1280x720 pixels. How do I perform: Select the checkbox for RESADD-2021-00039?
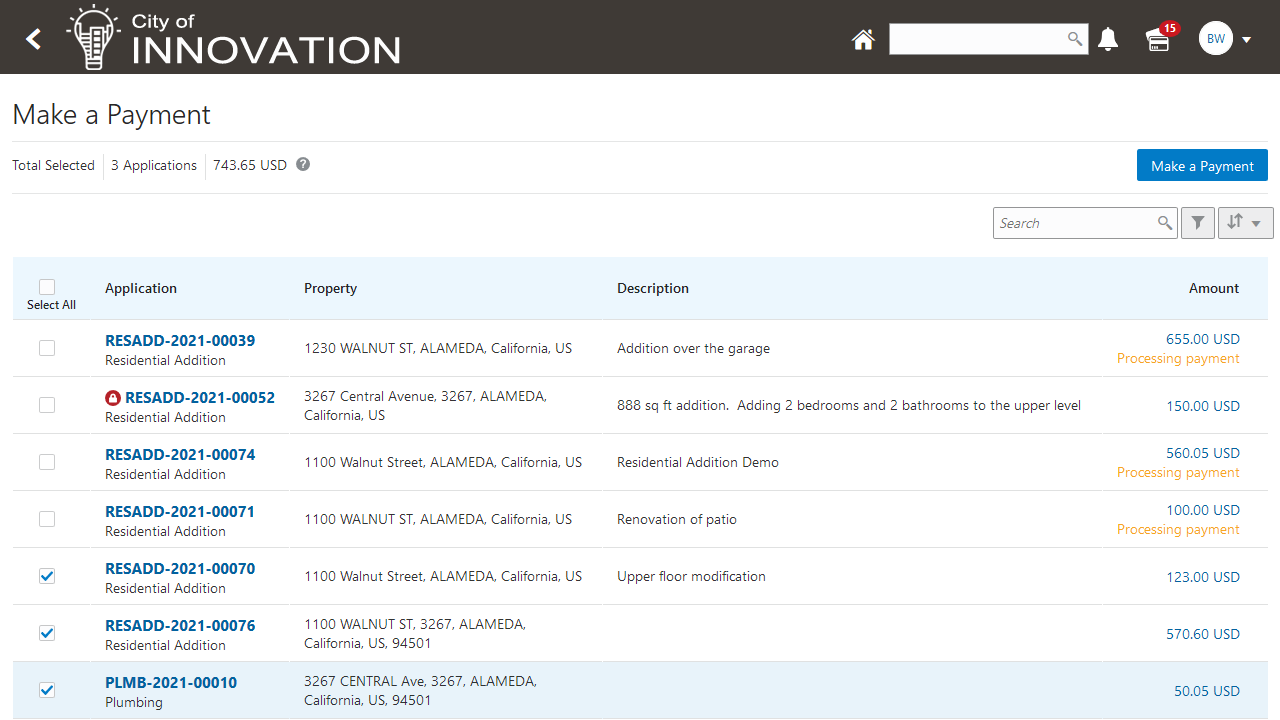(45, 348)
